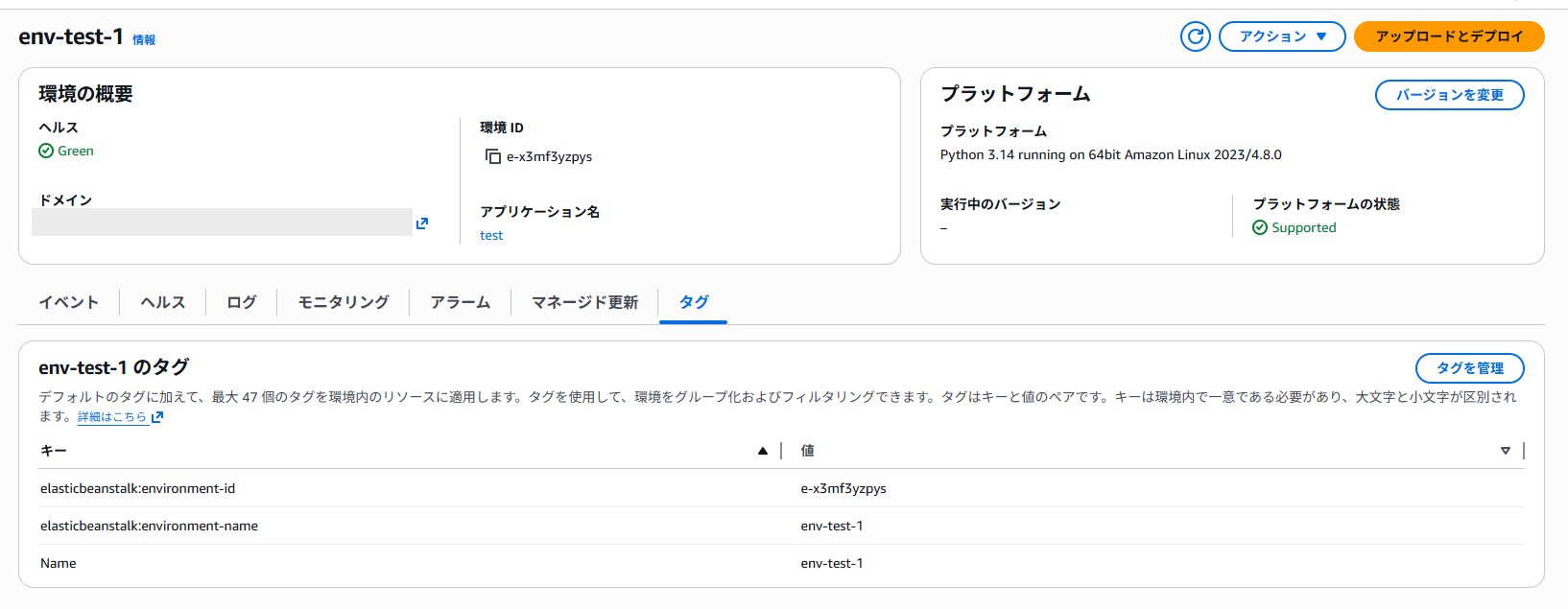Image resolution: width=1568 pixels, height=609 pixels.
Task: Click the 環境の概要 section heading
Action: click(85, 94)
